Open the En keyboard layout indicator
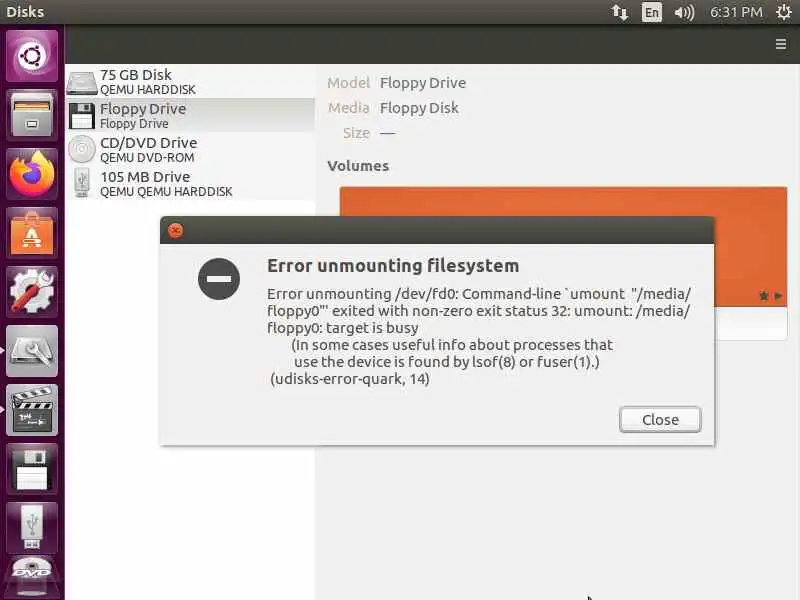The width and height of the screenshot is (800, 600). pyautogui.click(x=652, y=12)
